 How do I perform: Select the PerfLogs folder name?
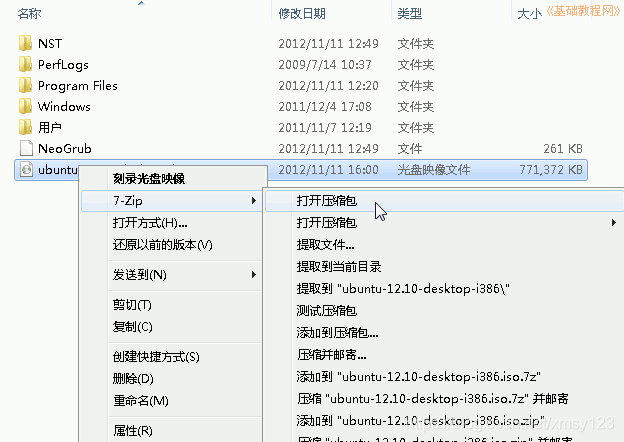pyautogui.click(x=63, y=64)
